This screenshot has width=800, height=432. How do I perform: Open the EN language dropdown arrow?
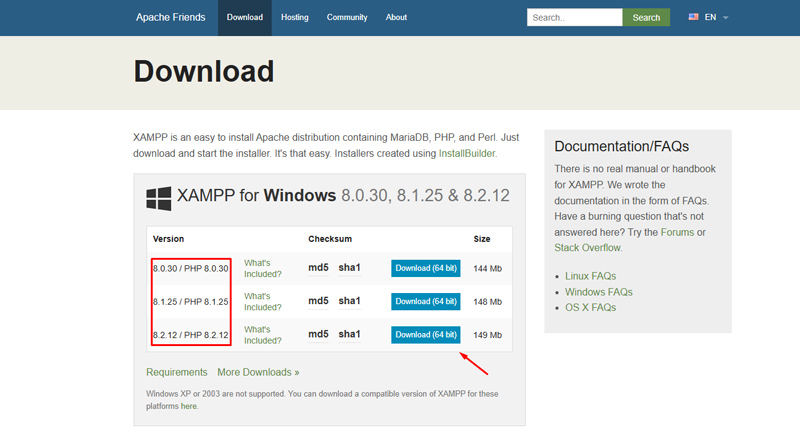(726, 17)
